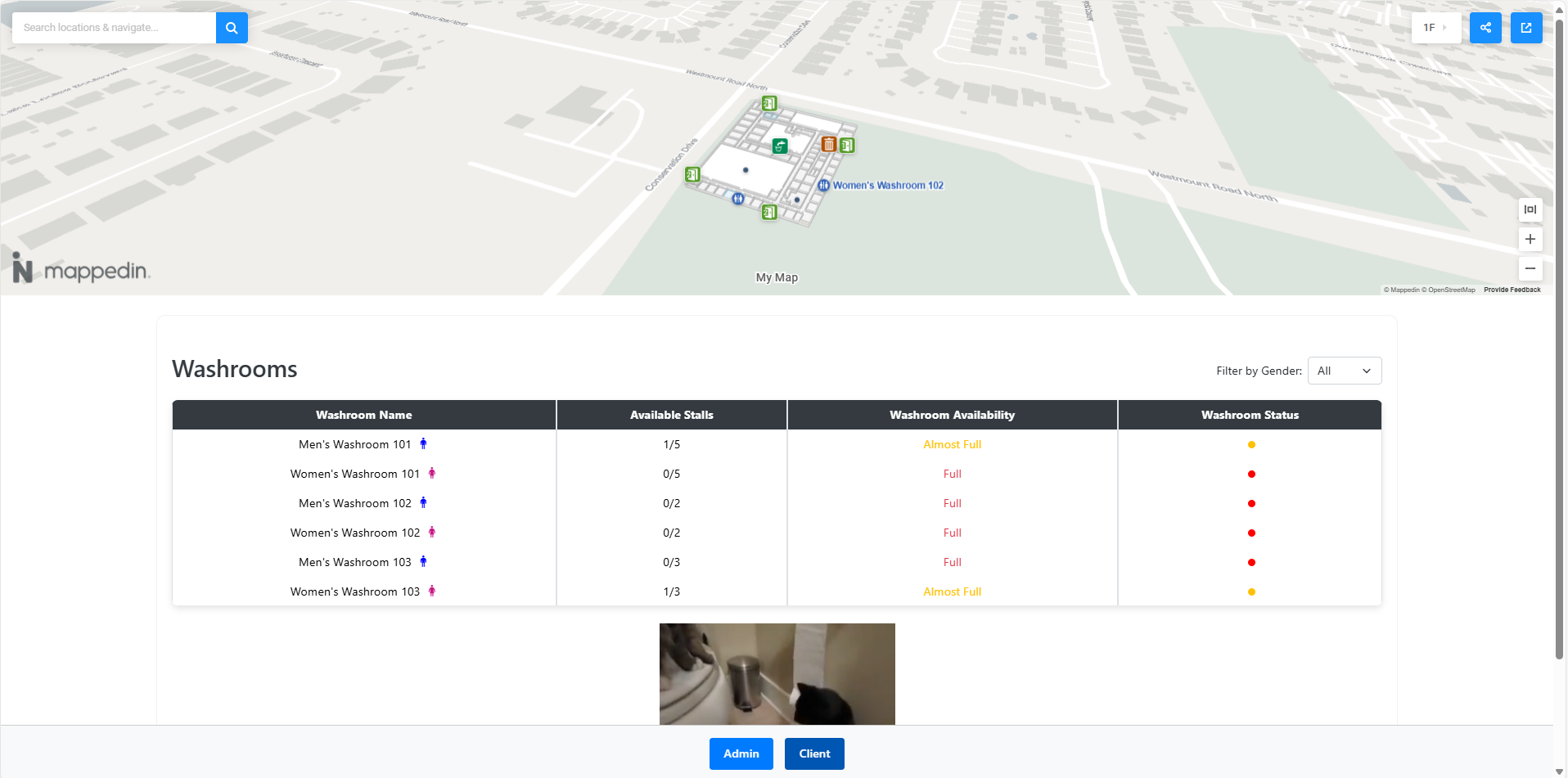Screen dimensions: 1568x778
Task: Select the washroom icon on building's bottom edge
Action: [x=738, y=198]
